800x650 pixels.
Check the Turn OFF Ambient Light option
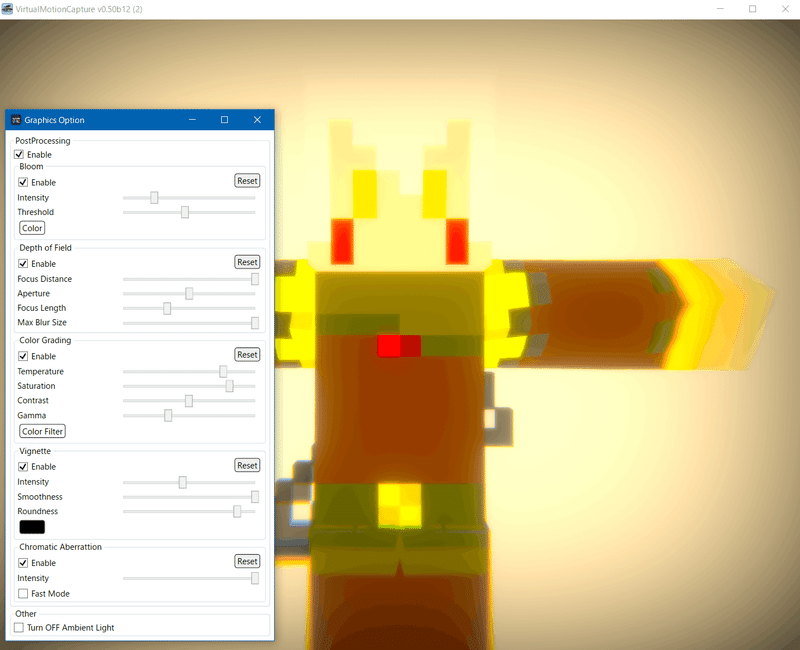[19, 628]
